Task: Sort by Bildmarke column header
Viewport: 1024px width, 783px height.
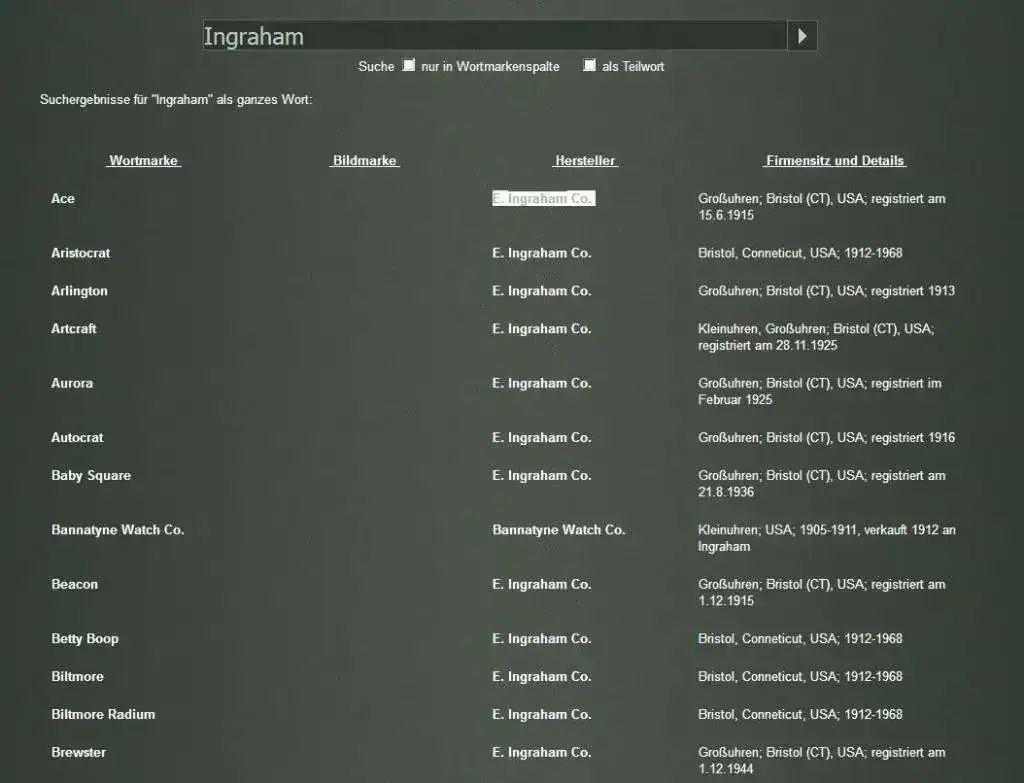Action: point(364,161)
